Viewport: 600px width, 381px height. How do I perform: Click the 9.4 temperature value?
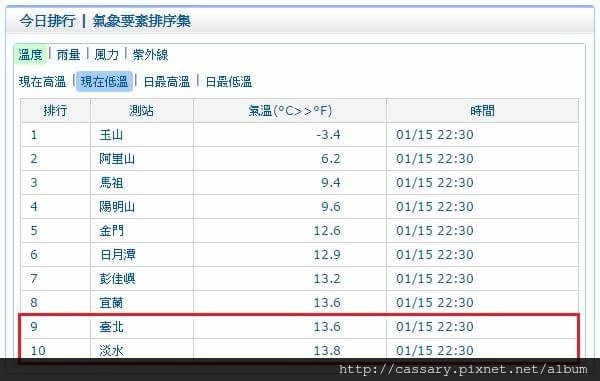pos(331,183)
